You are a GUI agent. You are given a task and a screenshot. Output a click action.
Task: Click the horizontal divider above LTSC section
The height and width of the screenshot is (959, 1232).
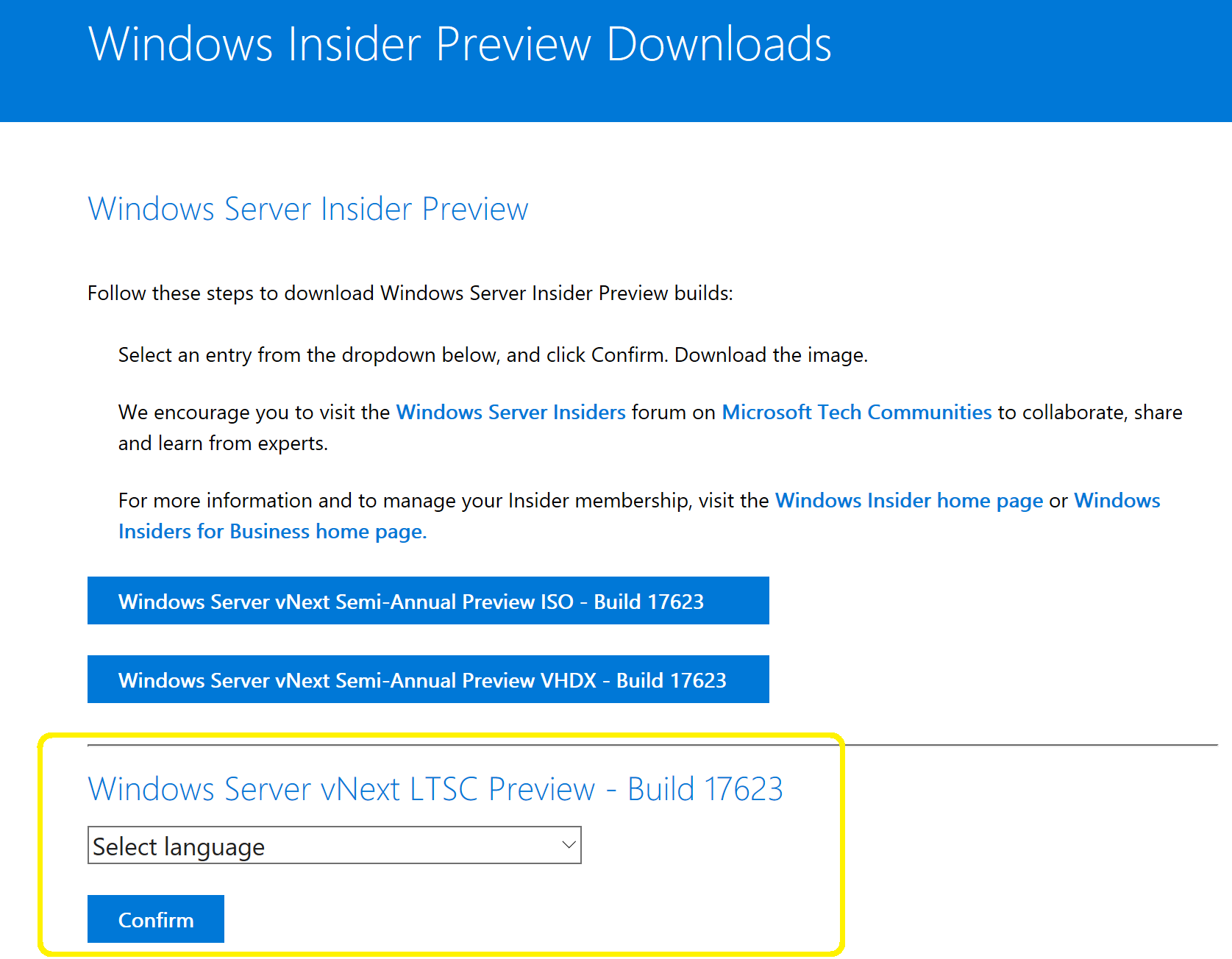[1030, 745]
